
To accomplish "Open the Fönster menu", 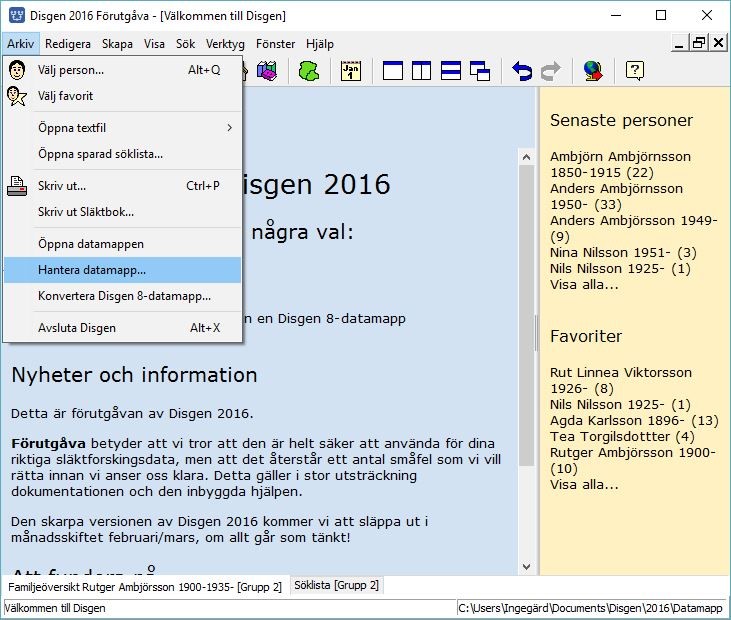I will point(276,44).
